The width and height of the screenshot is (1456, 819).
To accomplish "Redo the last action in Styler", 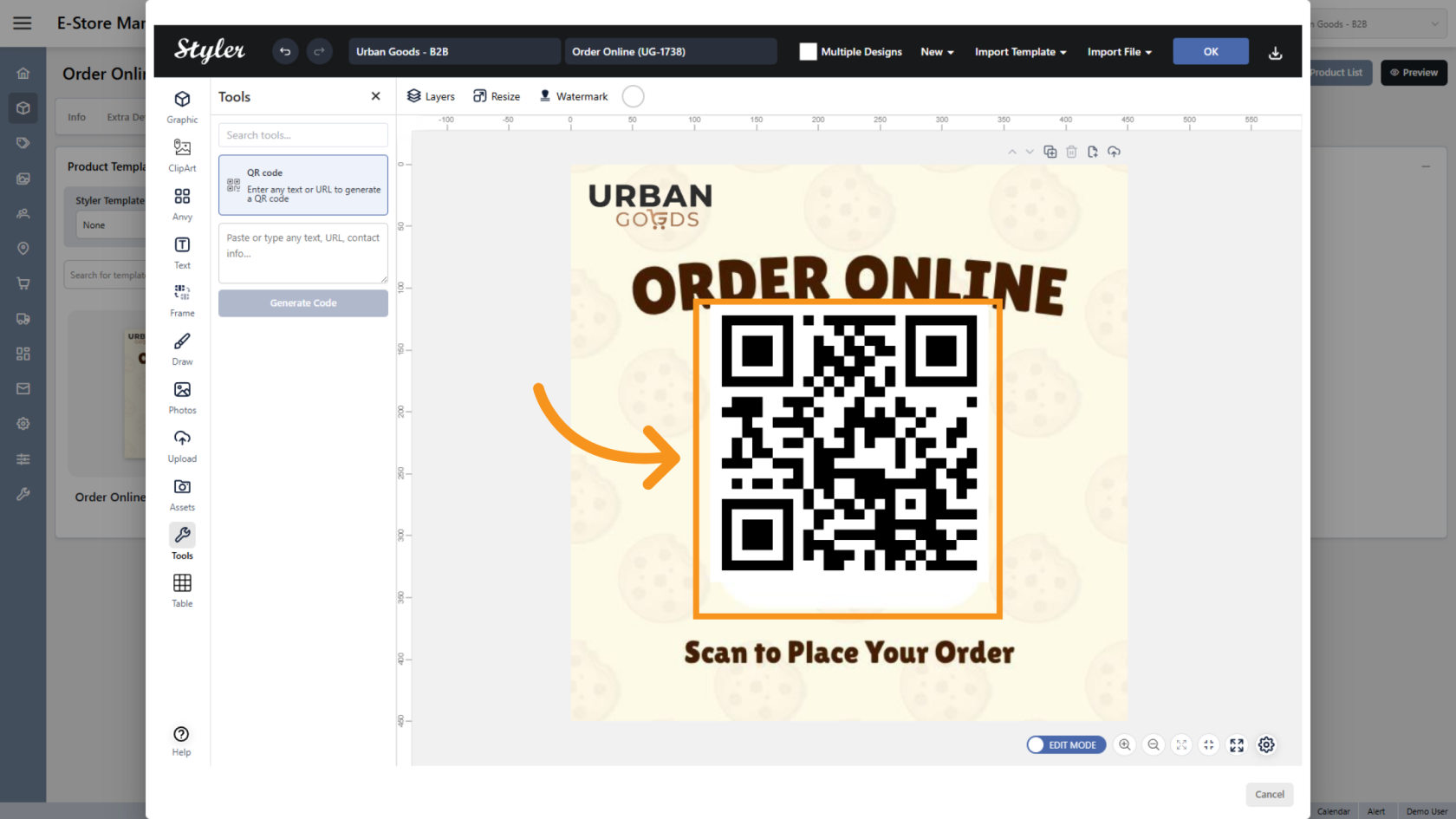I will click(319, 52).
